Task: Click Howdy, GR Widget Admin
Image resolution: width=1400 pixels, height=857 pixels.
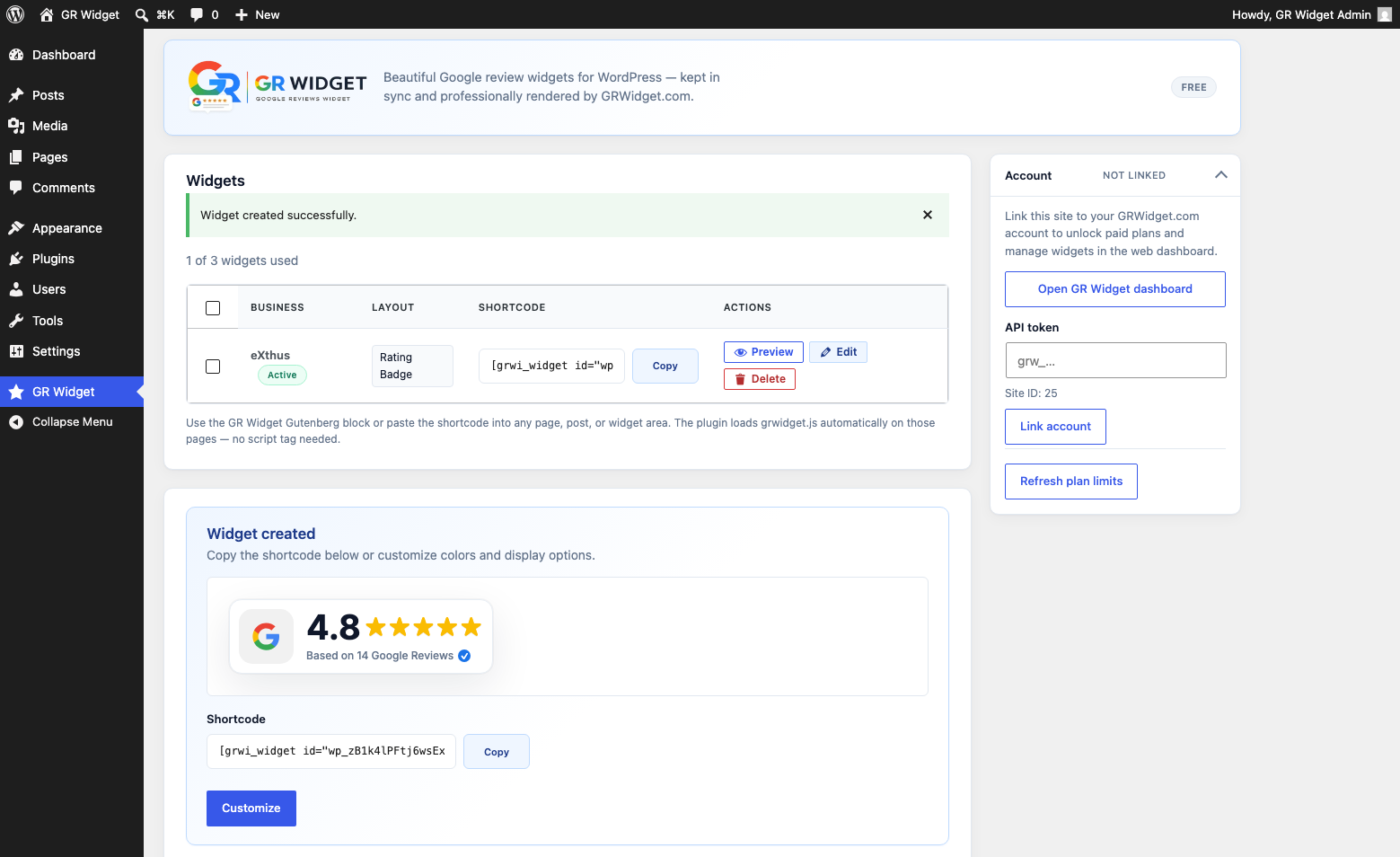Action: pyautogui.click(x=1301, y=14)
